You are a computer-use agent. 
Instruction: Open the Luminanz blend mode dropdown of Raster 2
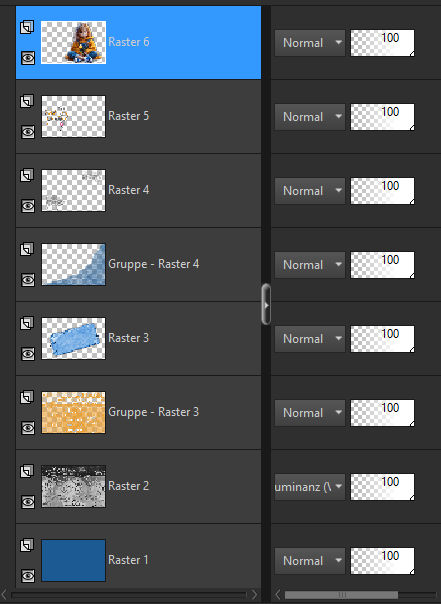tap(310, 487)
